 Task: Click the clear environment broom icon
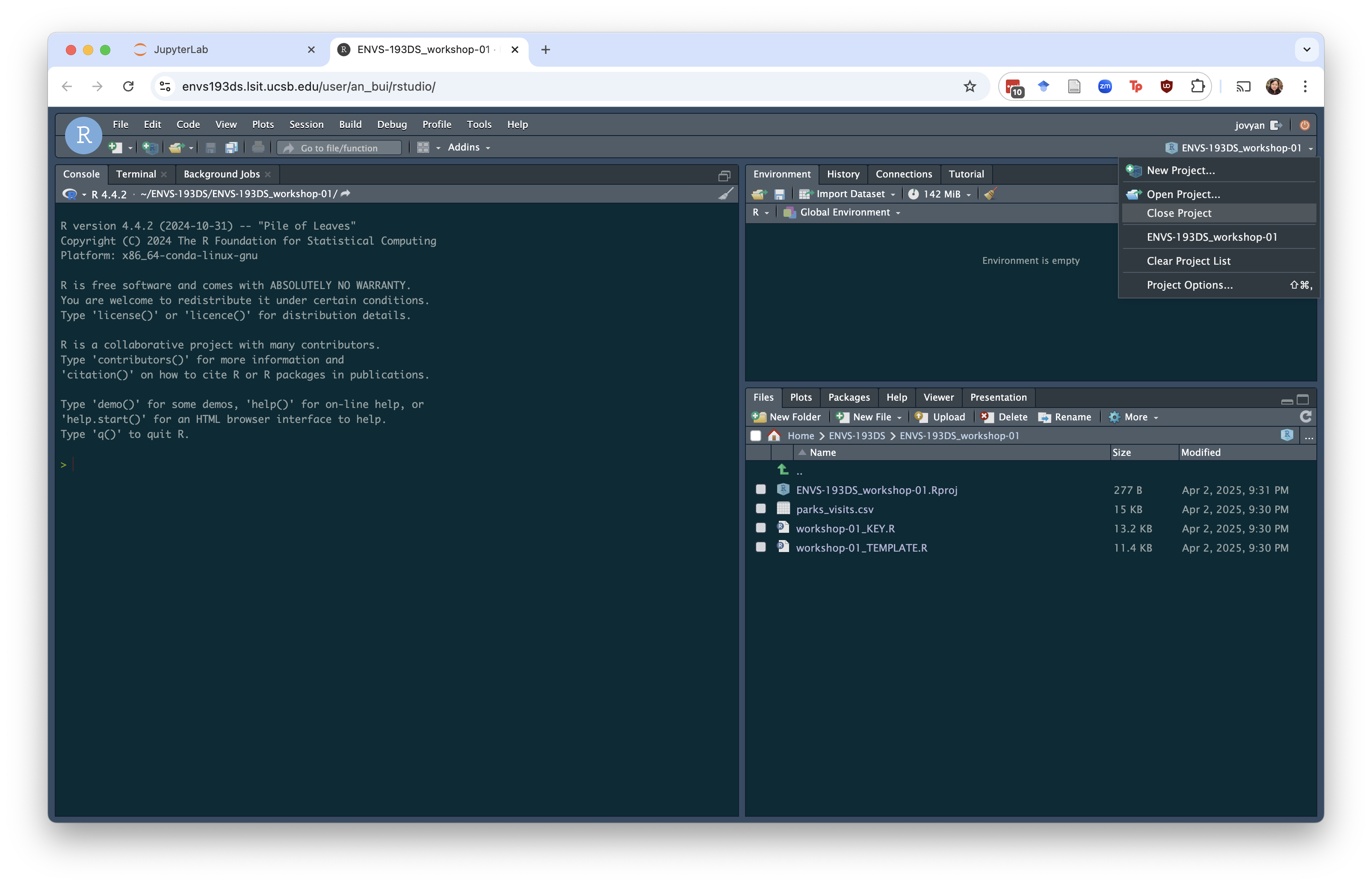(x=990, y=194)
